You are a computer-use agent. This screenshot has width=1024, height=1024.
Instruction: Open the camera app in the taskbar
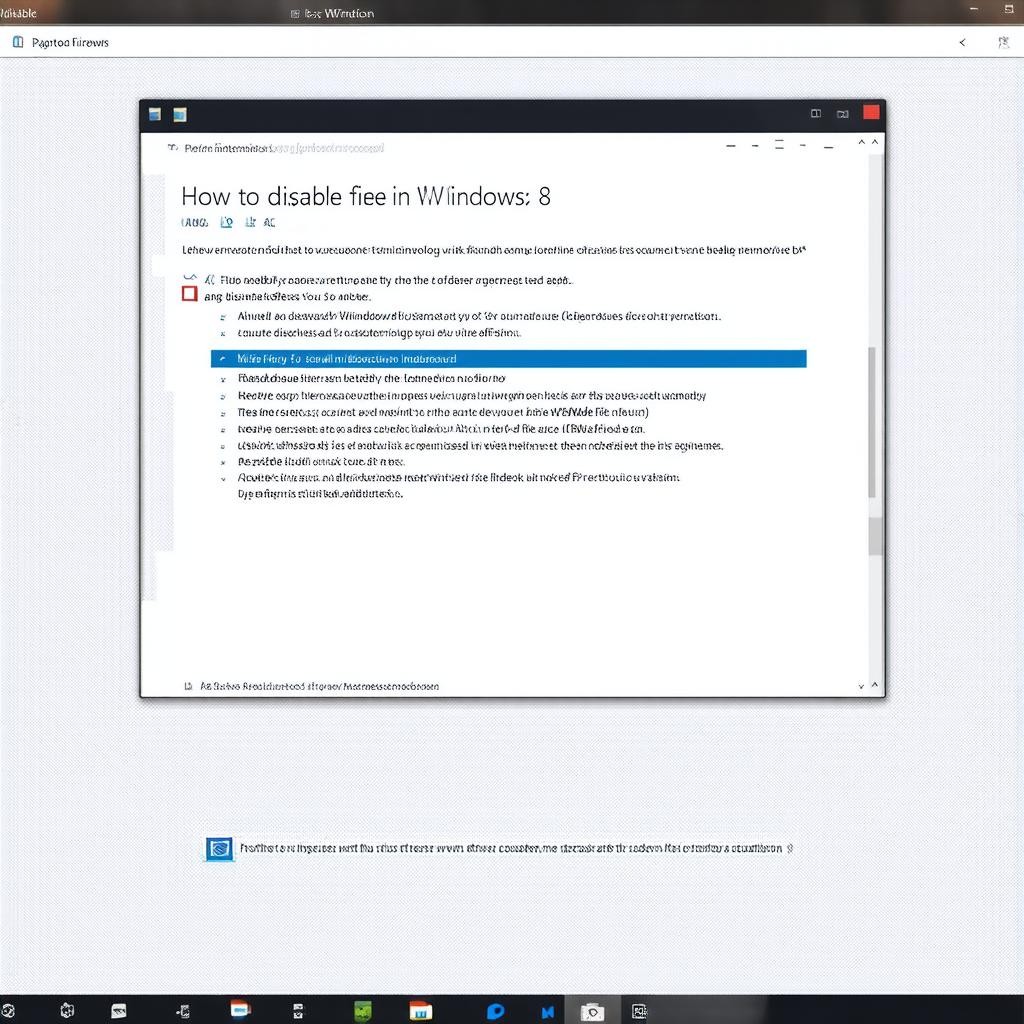[593, 1012]
